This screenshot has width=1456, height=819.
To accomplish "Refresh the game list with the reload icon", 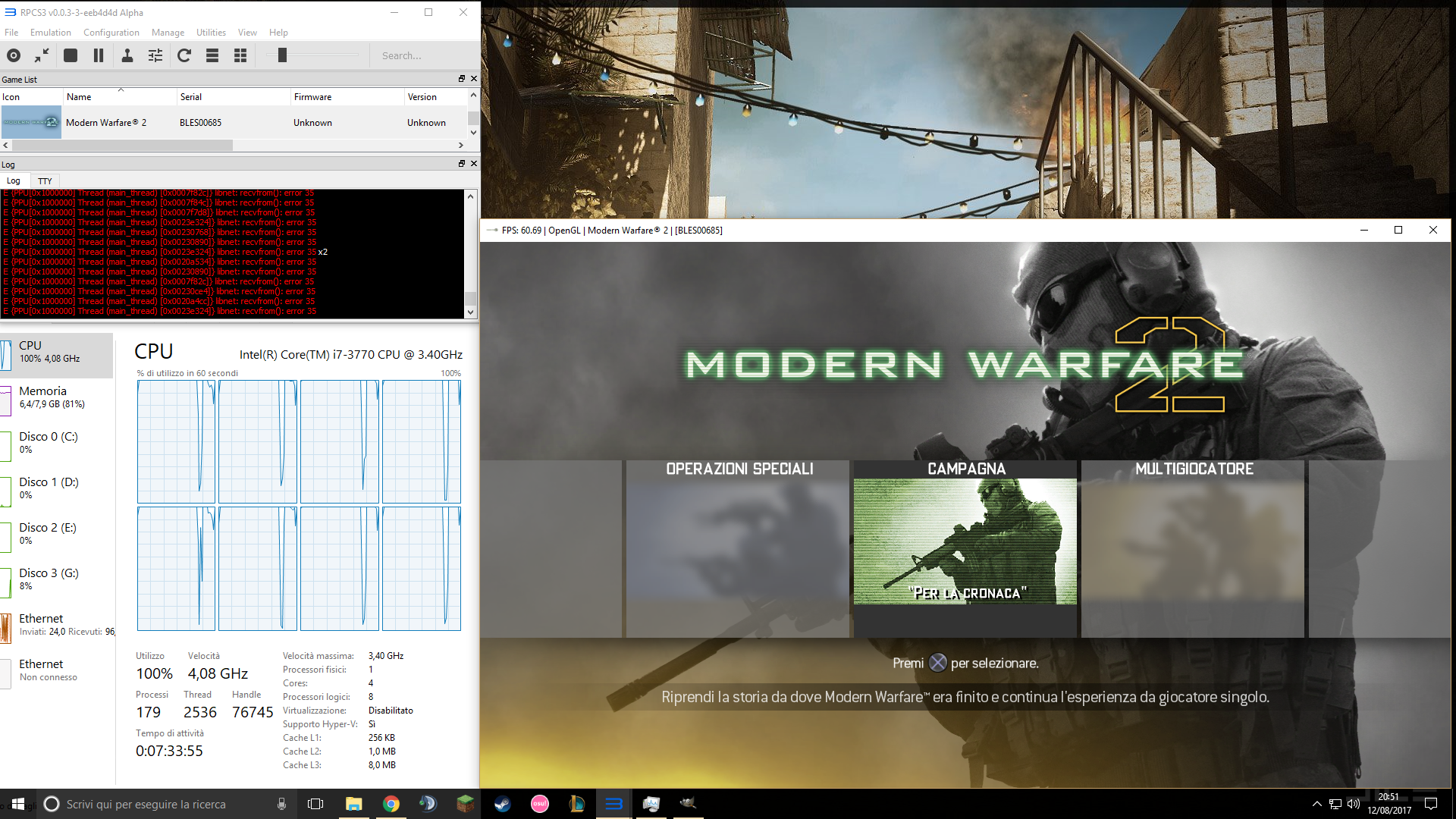I will pyautogui.click(x=184, y=55).
